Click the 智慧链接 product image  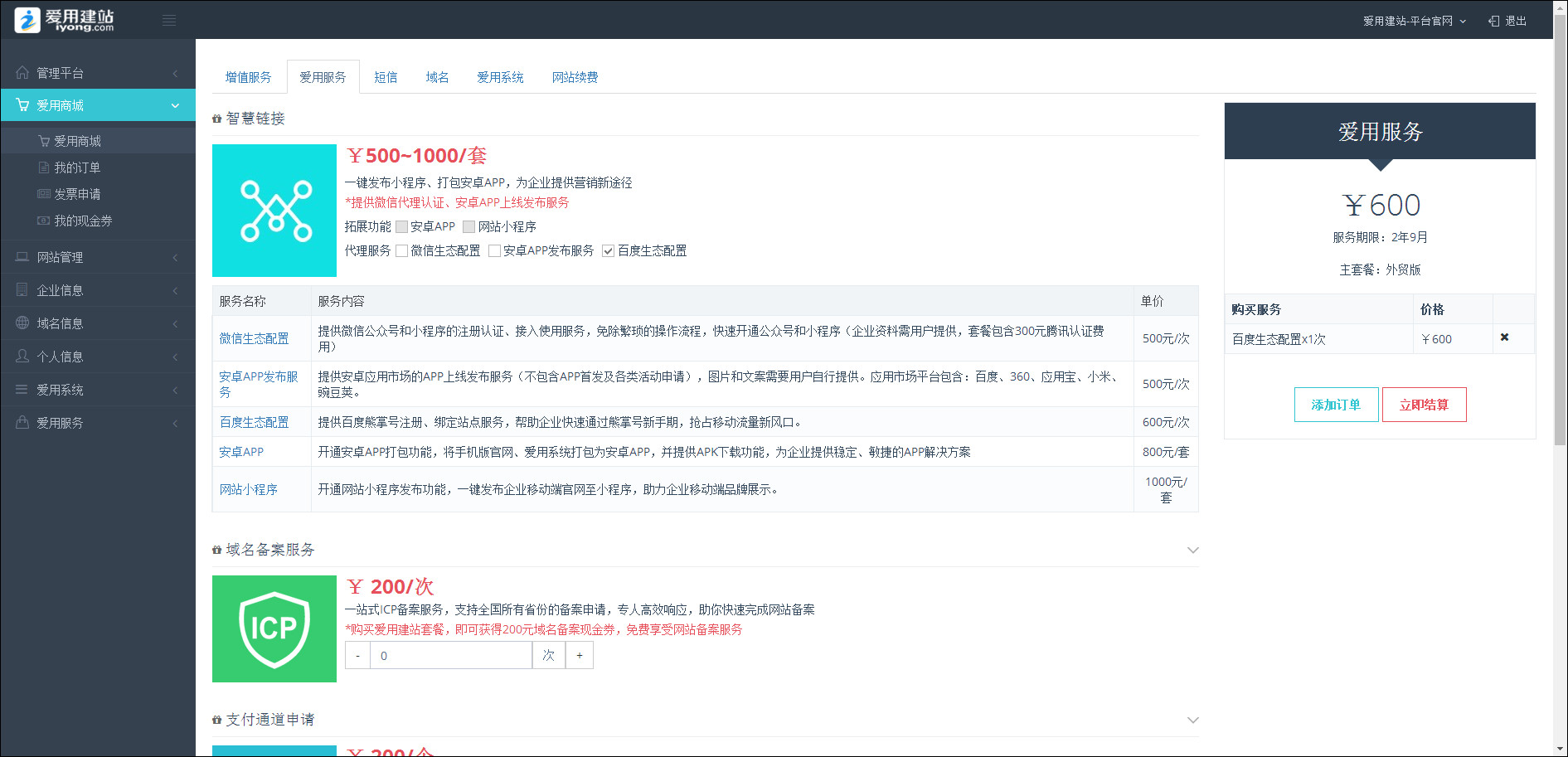click(274, 211)
